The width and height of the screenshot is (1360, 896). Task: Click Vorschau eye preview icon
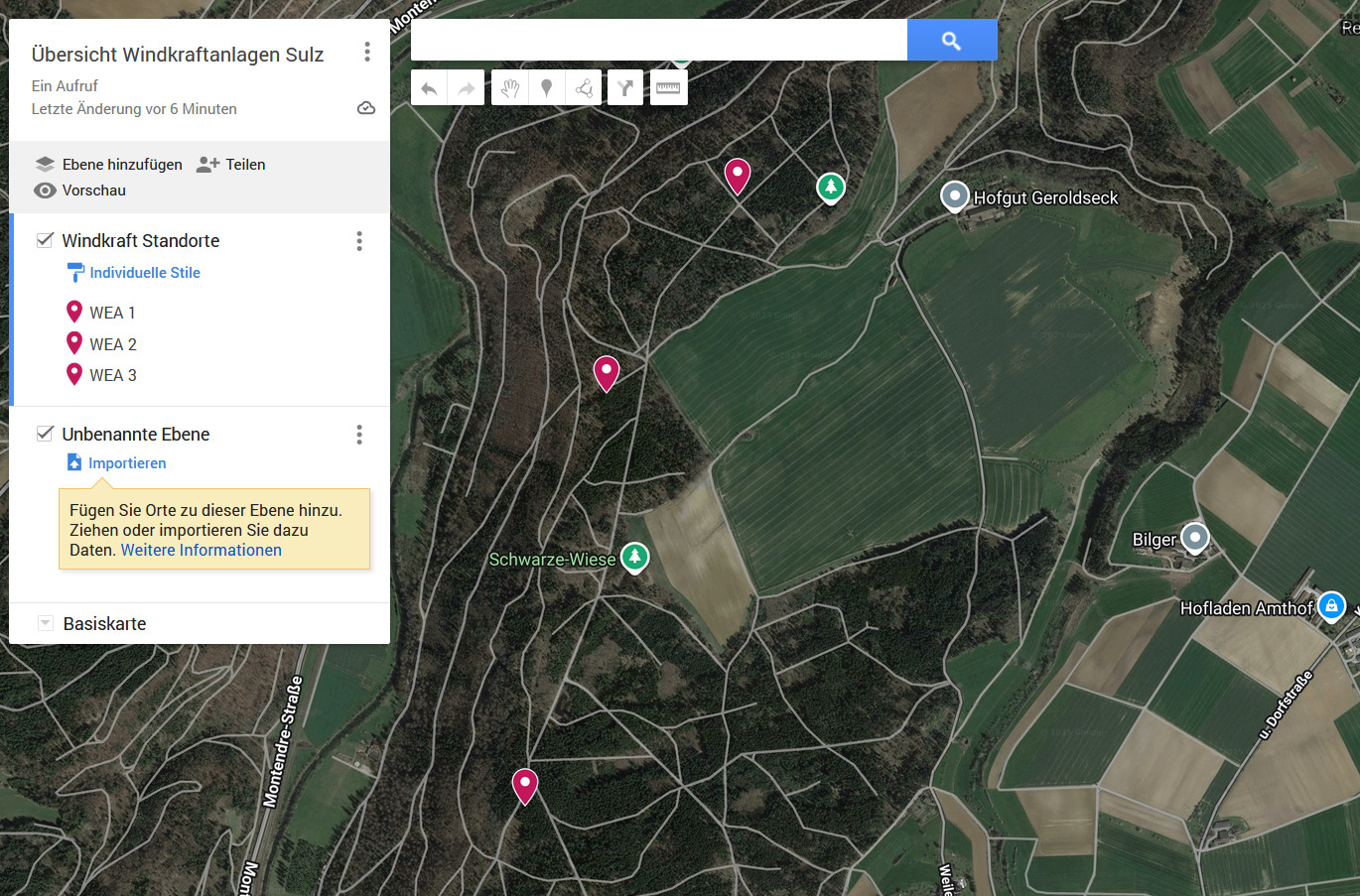click(x=45, y=191)
